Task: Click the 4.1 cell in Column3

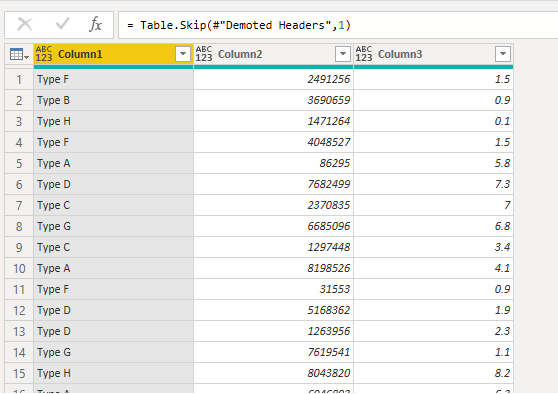Action: tap(433, 268)
